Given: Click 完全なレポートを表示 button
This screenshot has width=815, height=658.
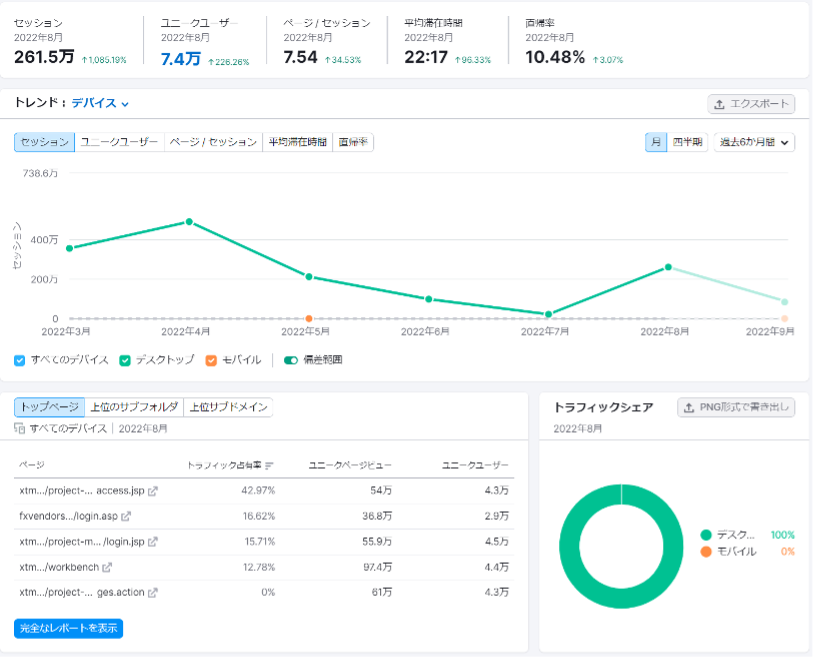Looking at the screenshot, I should (68, 628).
